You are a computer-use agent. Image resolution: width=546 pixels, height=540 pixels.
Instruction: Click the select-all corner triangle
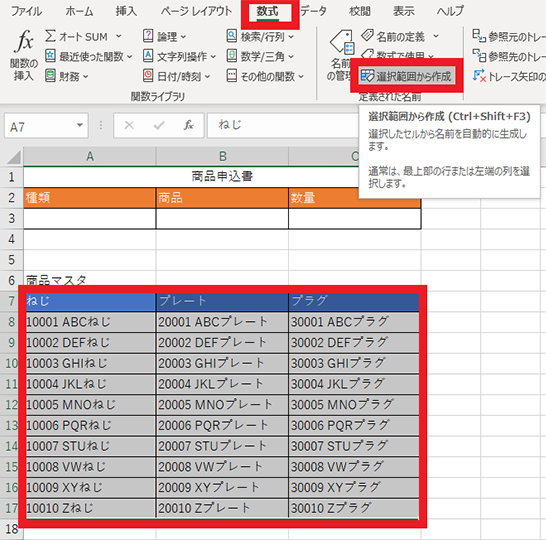[14, 157]
